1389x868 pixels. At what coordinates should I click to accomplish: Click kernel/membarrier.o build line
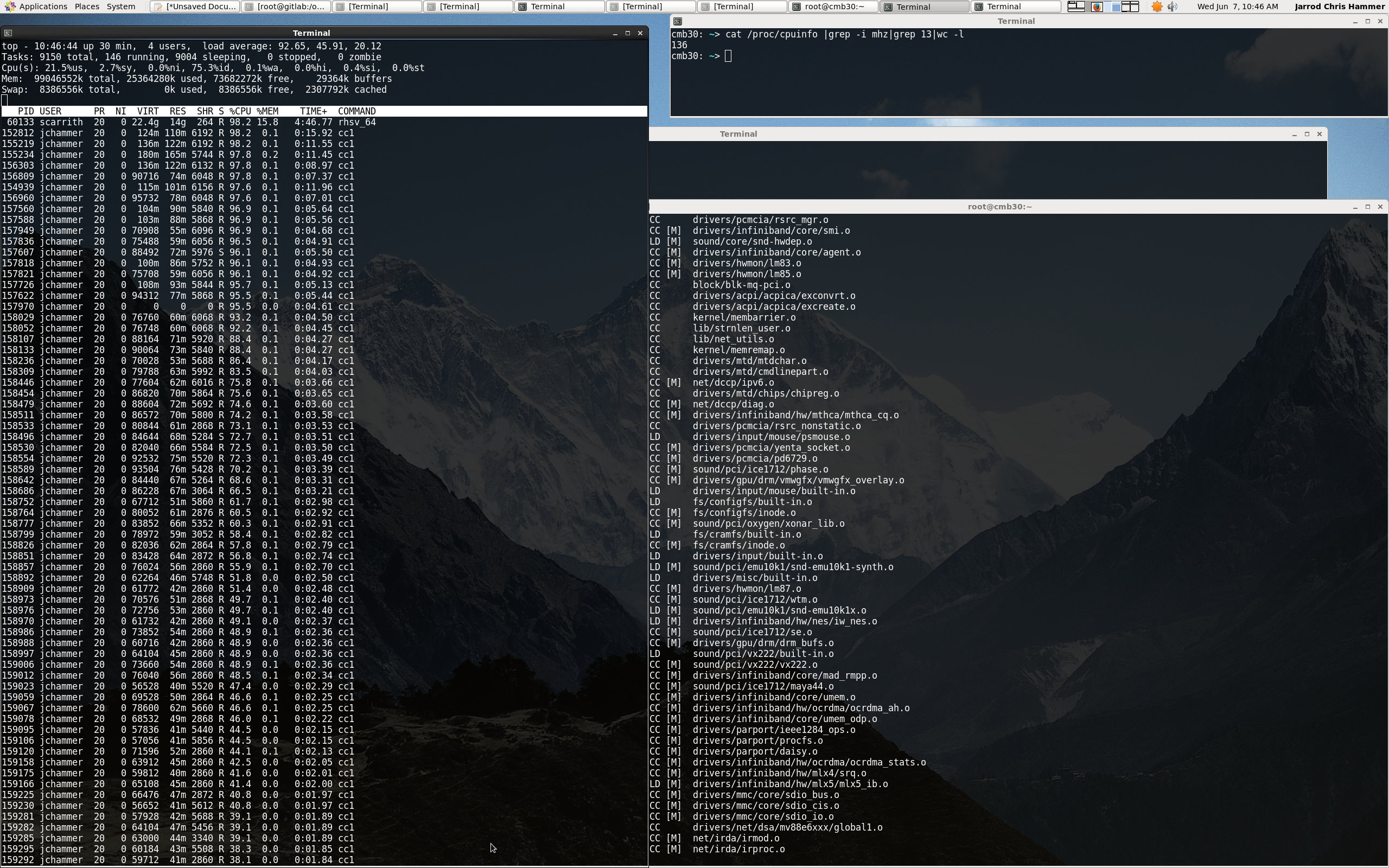723,317
